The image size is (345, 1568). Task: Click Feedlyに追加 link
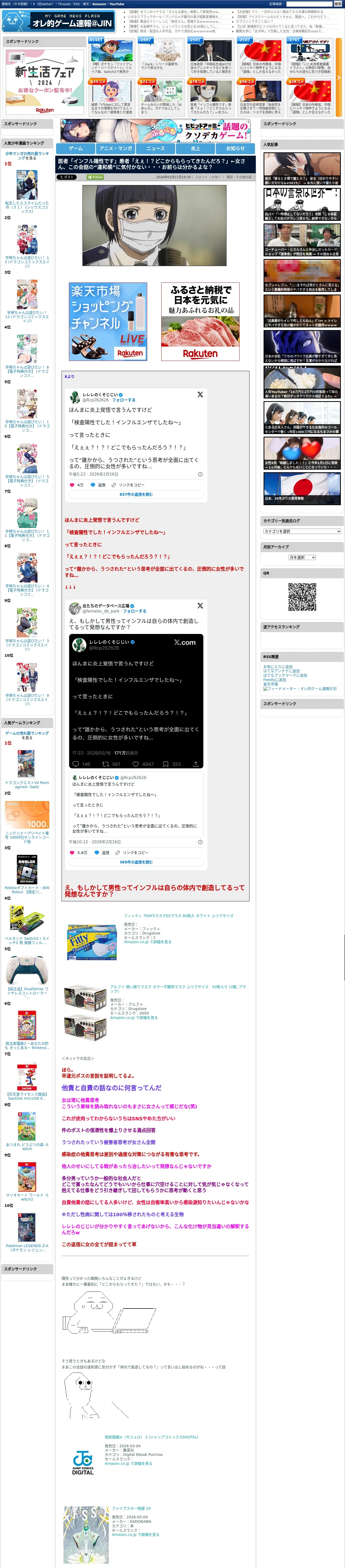pos(275,680)
